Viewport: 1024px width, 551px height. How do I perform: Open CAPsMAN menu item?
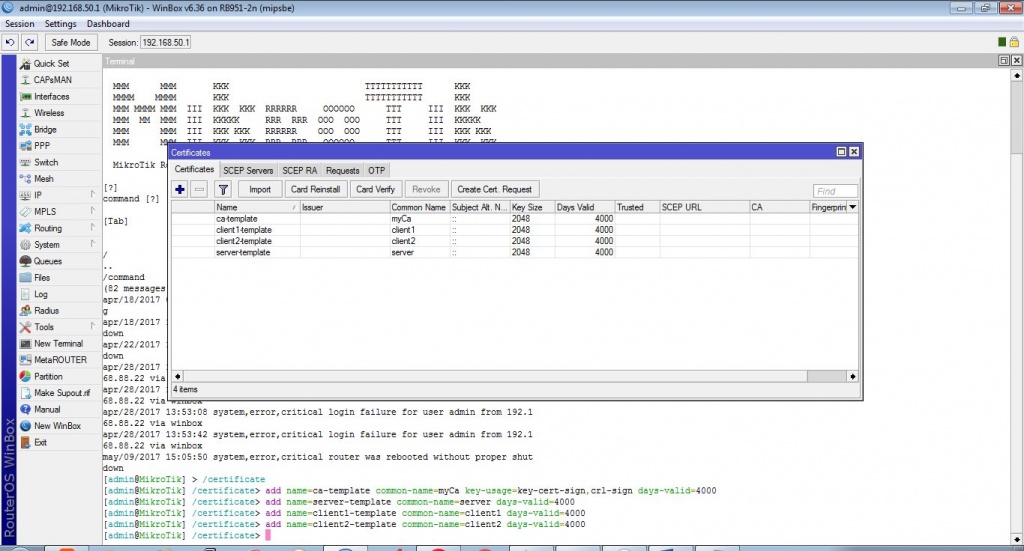tap(52, 80)
